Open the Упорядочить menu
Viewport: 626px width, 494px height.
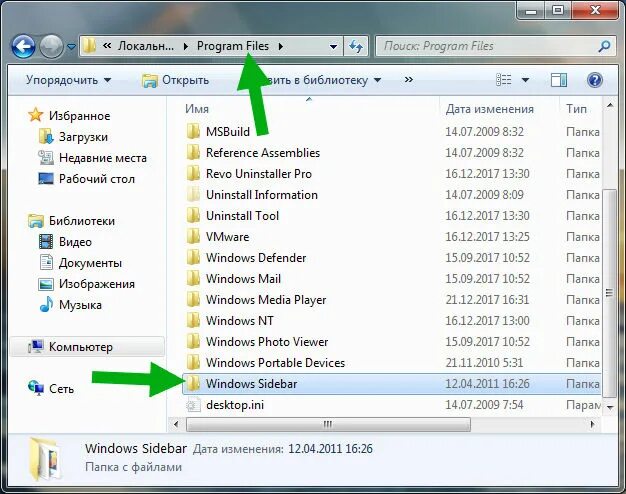pyautogui.click(x=68, y=80)
